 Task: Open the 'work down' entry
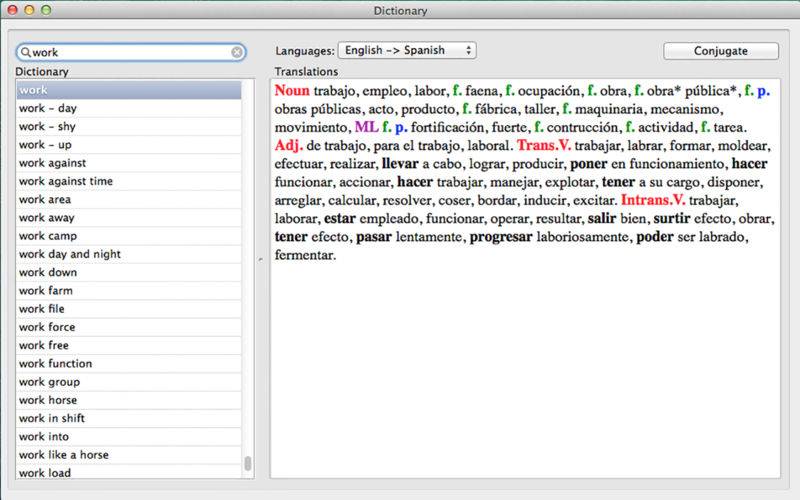click(x=129, y=272)
